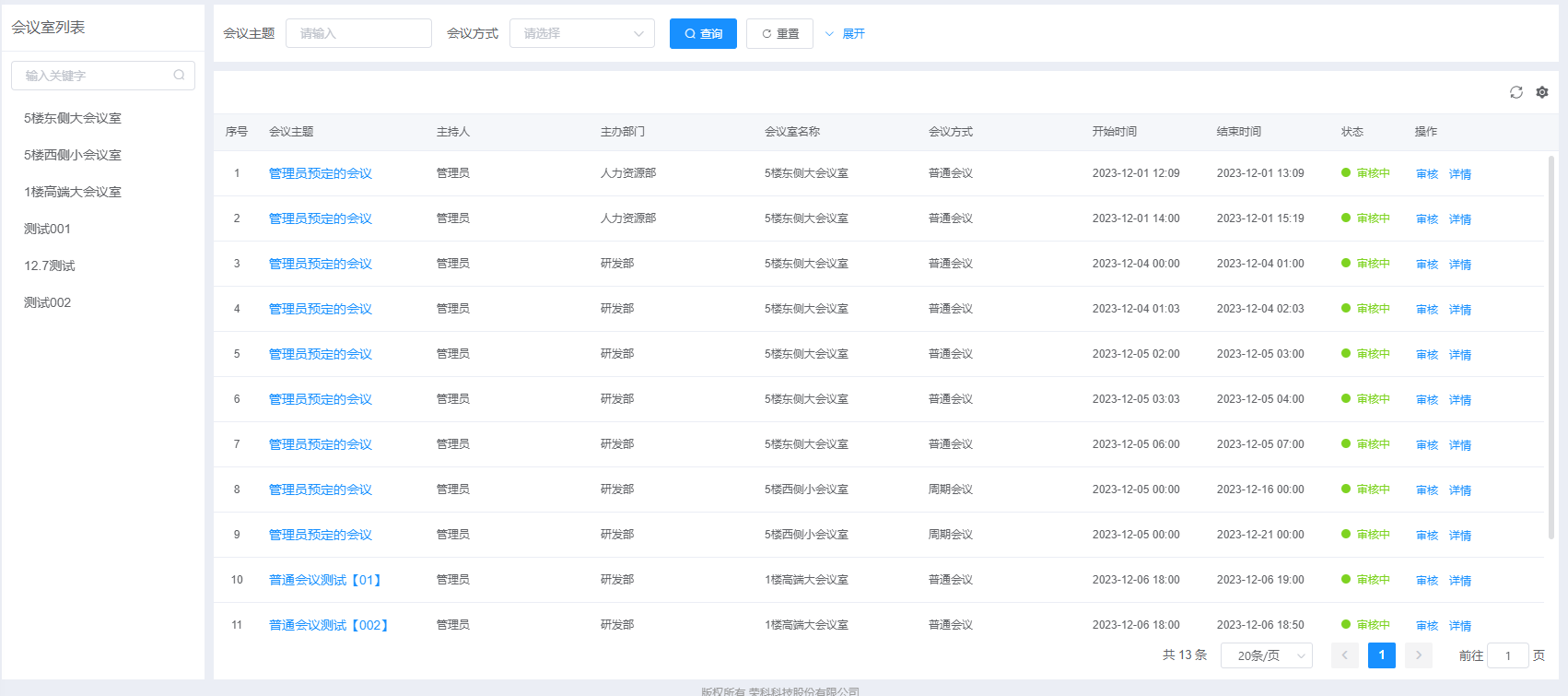The height and width of the screenshot is (696, 1568).
Task: Click the search magnifier in keyword box
Action: click(179, 76)
